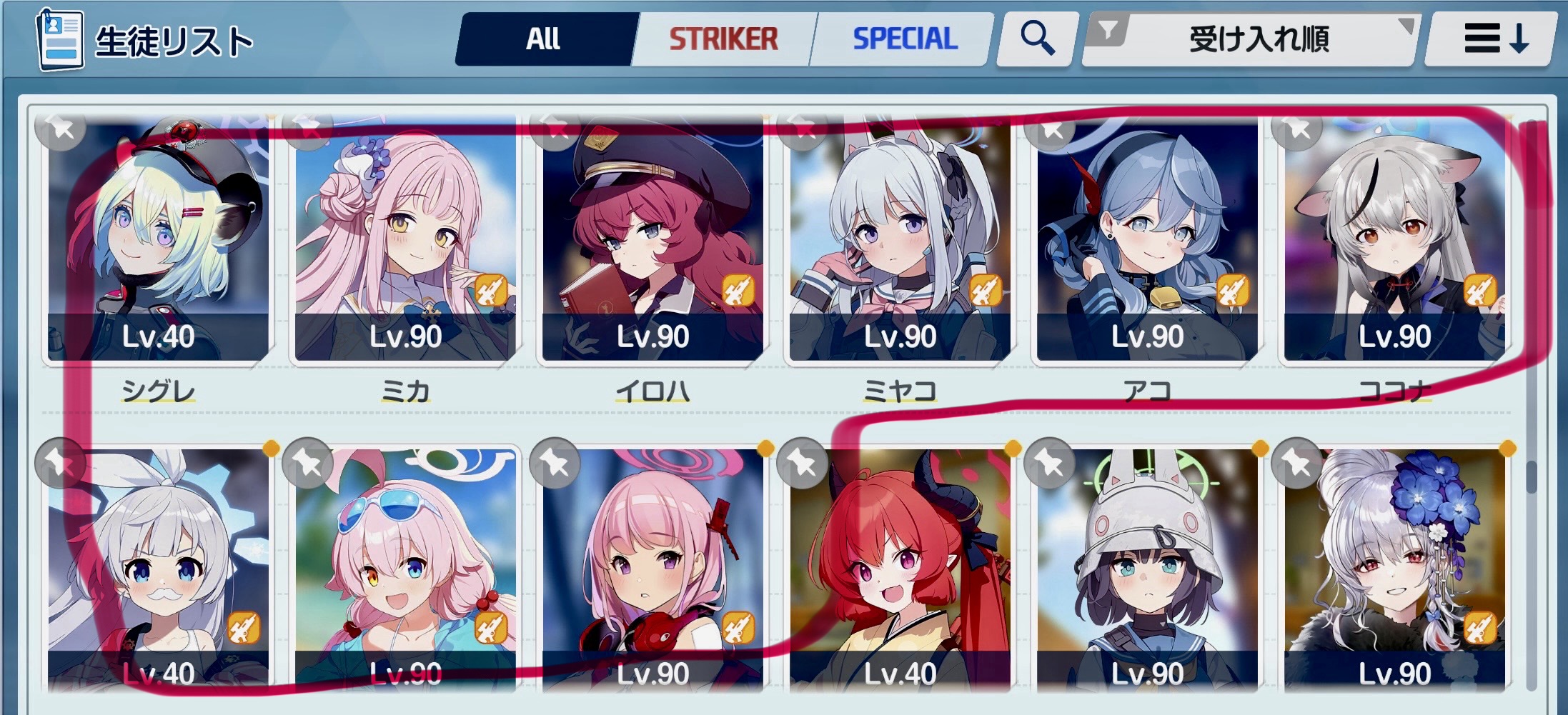Click the student list clipboard icon
Screen dimensions: 1568x715
(x=60, y=40)
